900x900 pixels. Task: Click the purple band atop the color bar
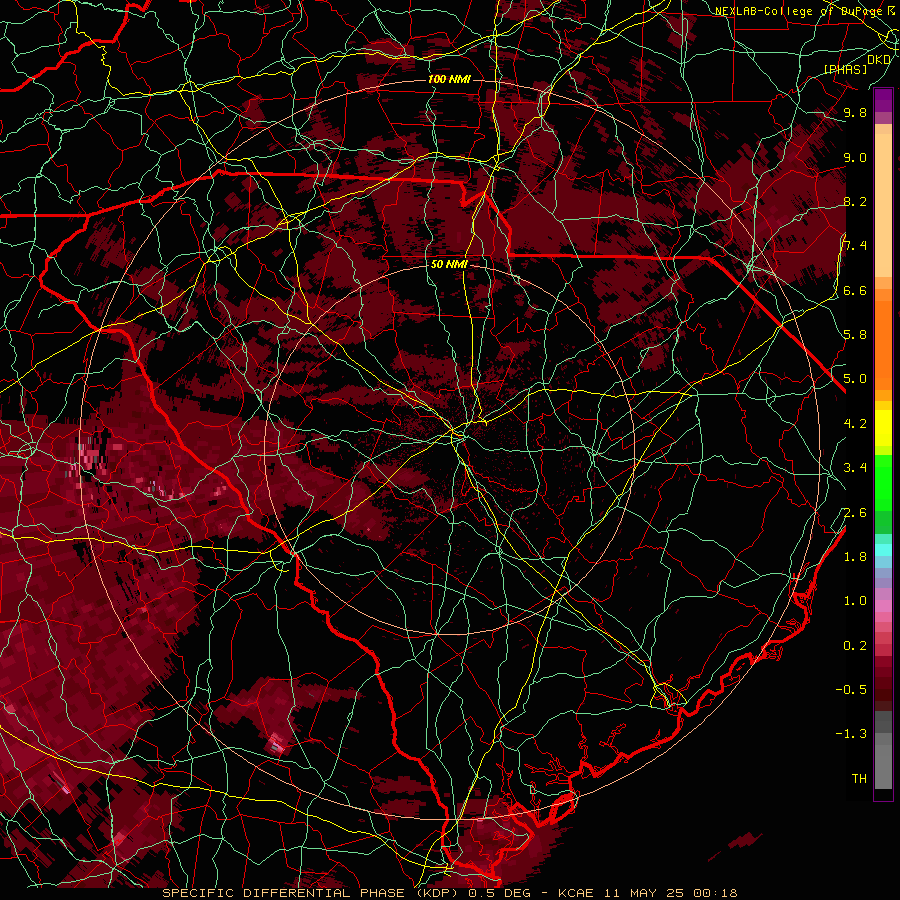(883, 100)
